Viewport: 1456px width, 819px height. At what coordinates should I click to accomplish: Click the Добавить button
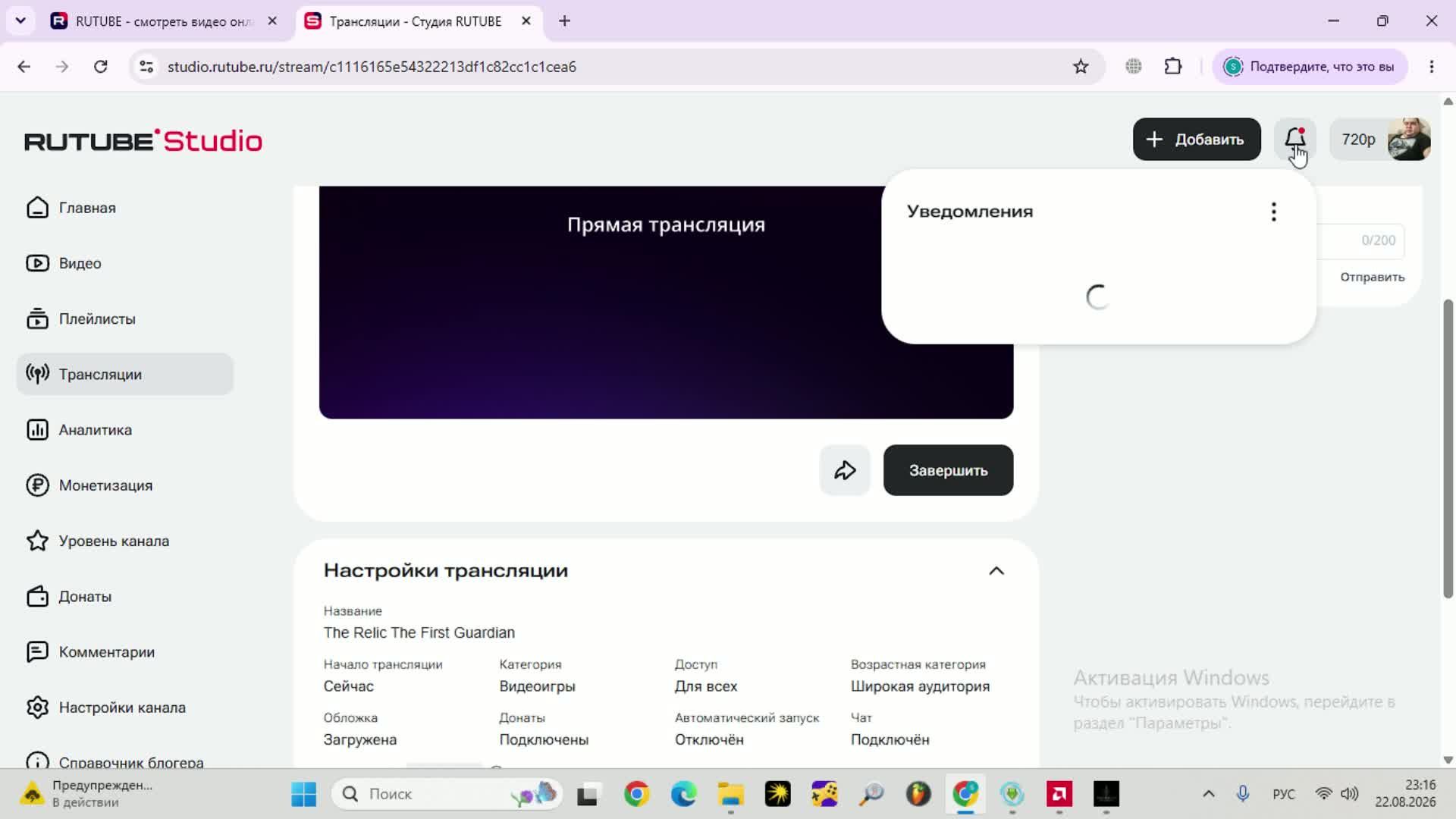point(1197,140)
